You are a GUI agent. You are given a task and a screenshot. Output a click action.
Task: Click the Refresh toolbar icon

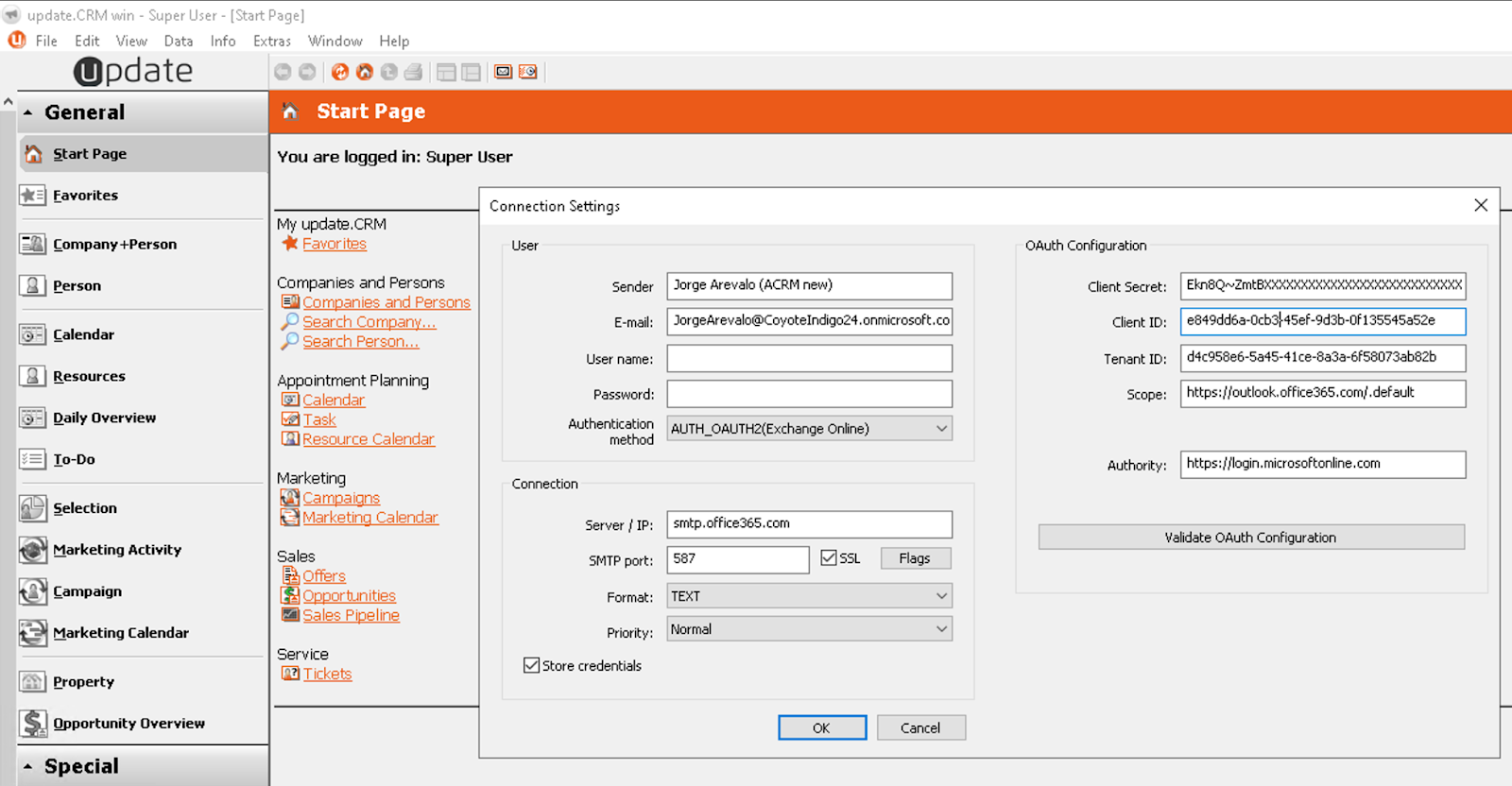(340, 72)
